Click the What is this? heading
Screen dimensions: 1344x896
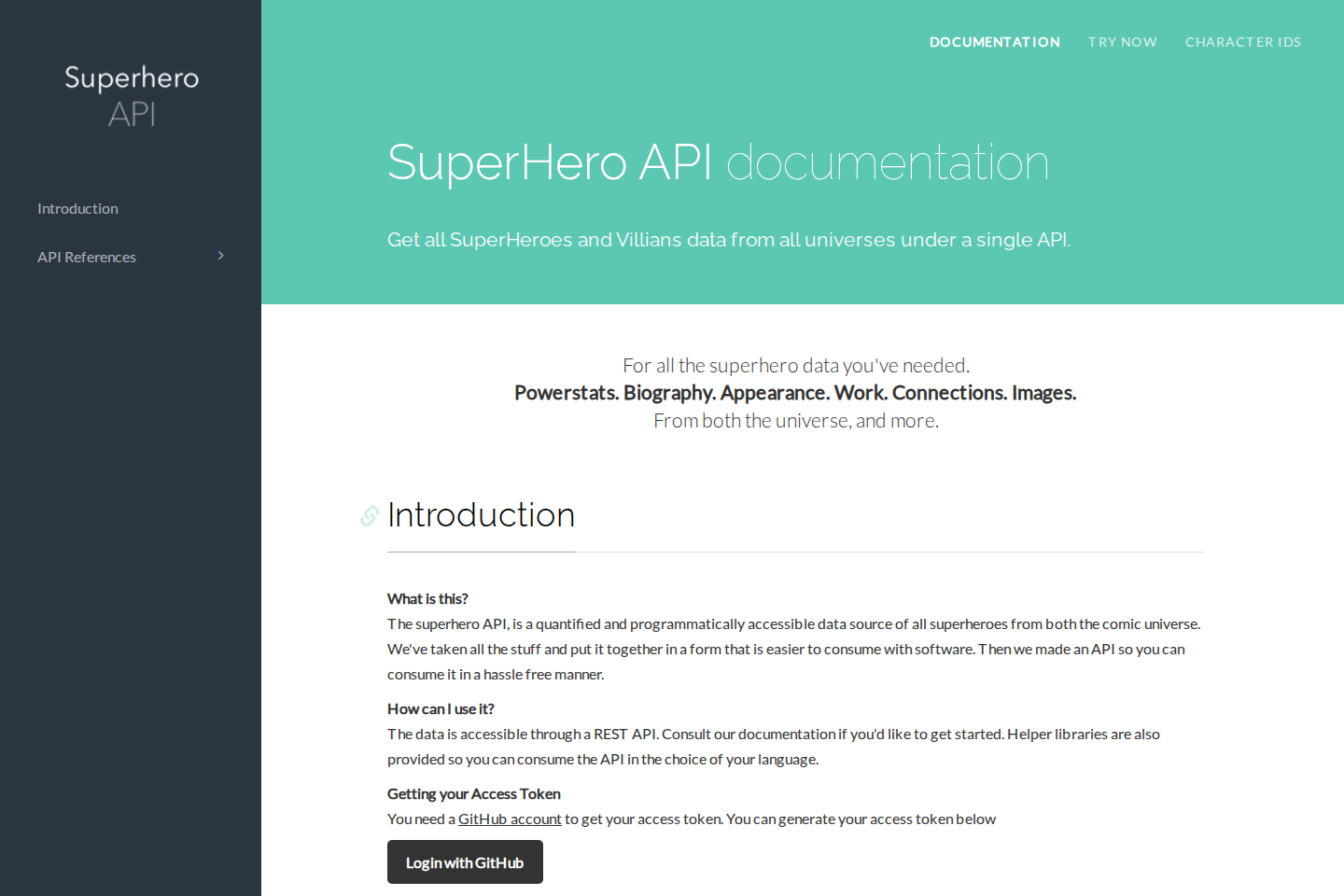pos(427,598)
